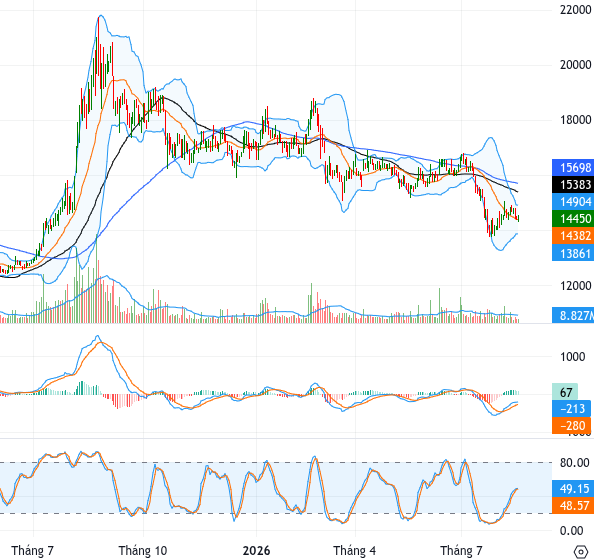Select the green 14450 current price label
594x559 pixels.
point(573,219)
